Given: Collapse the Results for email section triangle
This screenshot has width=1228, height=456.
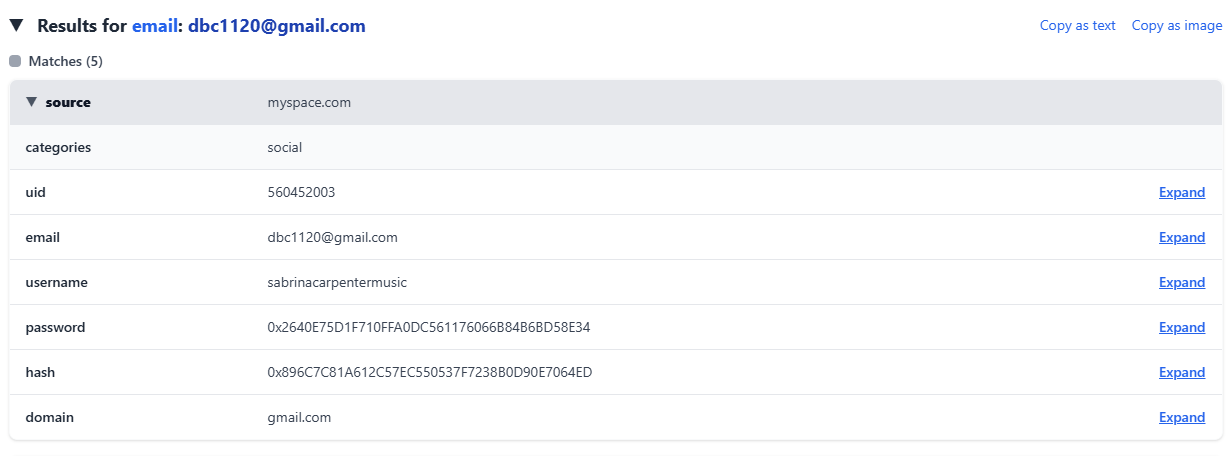Looking at the screenshot, I should 16,26.
